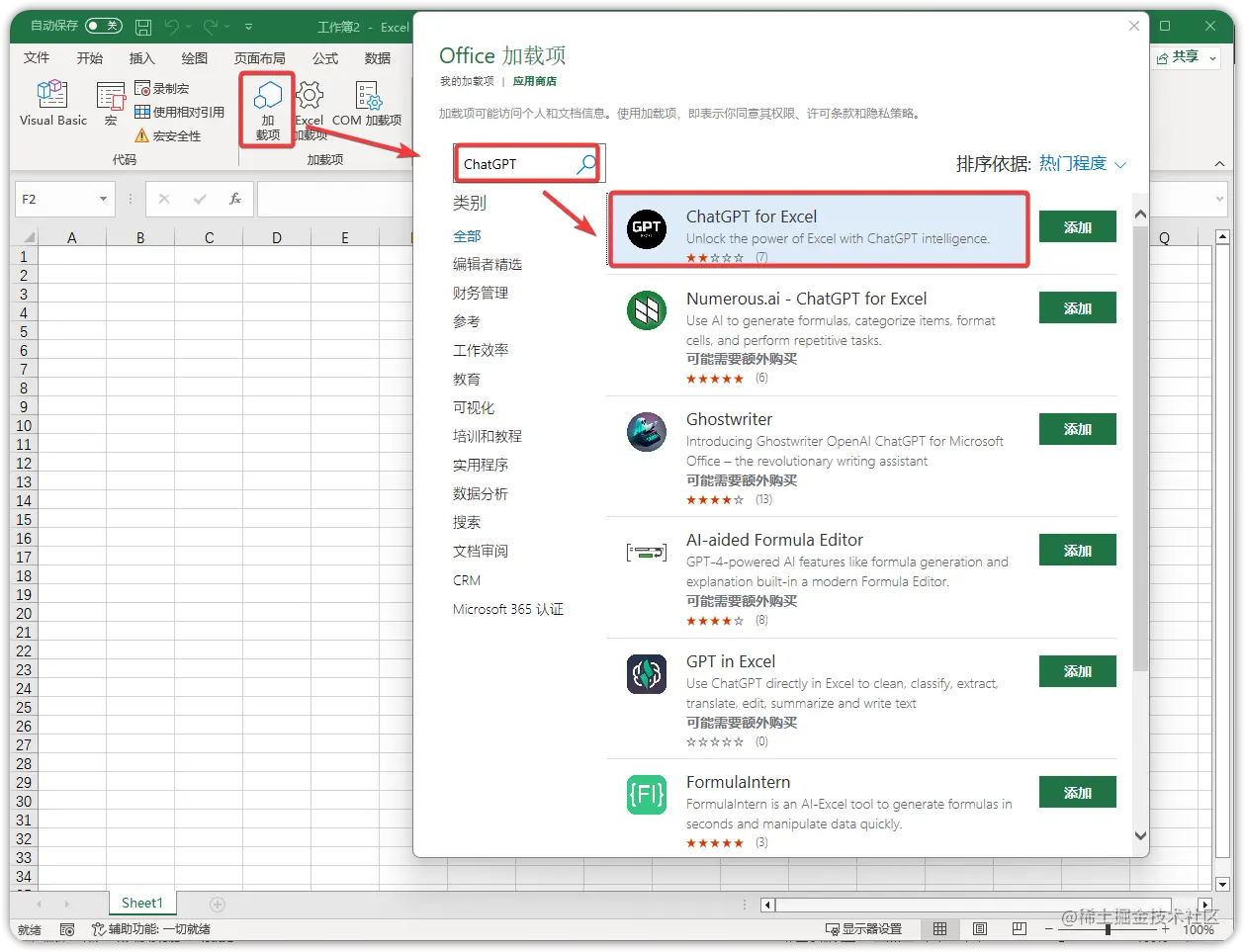
Task: Add AI-aided Formula Editor add-in
Action: tap(1077, 550)
